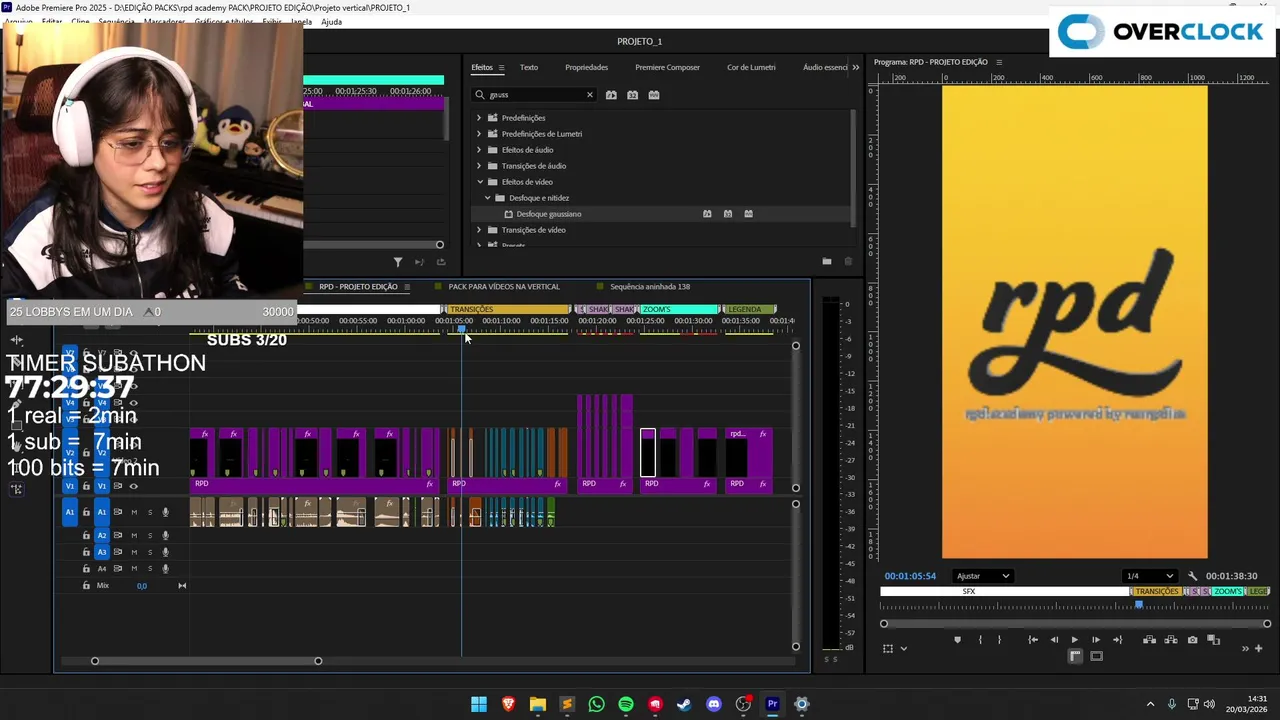
Task: Toggle rulers display in Program monitor
Action: point(1075,656)
